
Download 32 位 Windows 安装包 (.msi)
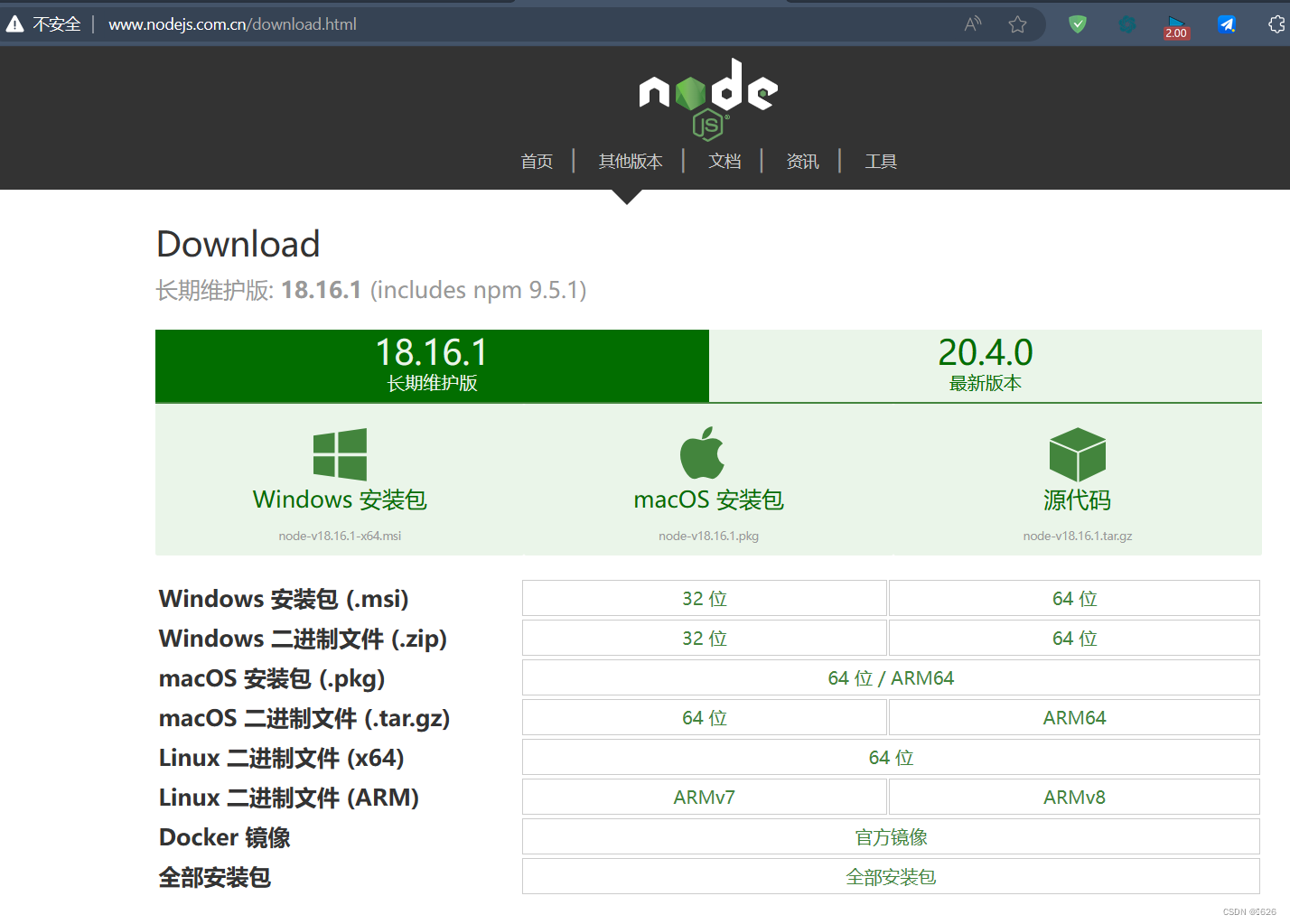(705, 598)
